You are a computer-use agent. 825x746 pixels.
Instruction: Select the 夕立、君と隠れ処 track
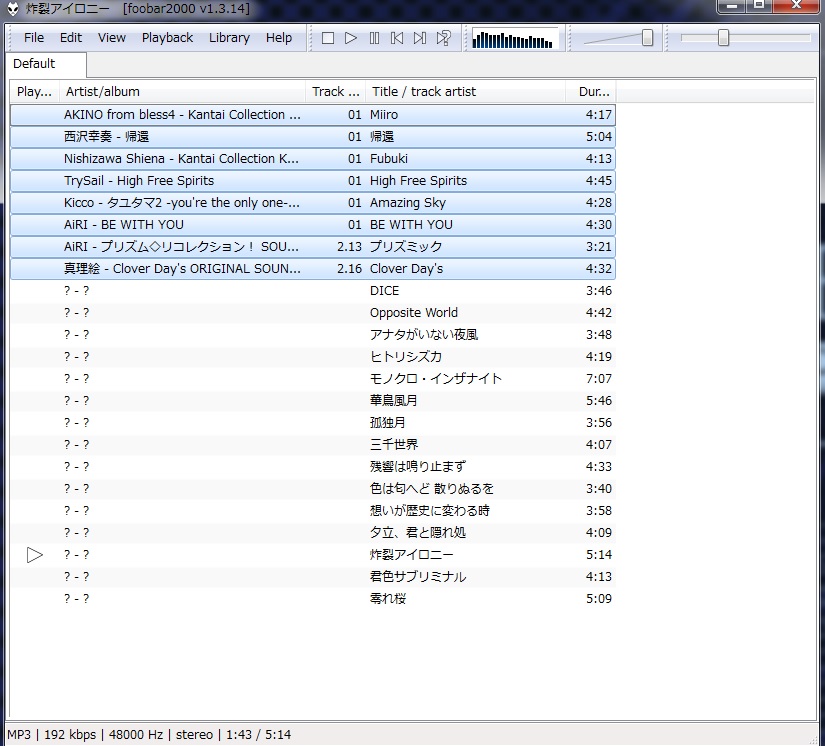[313, 533]
